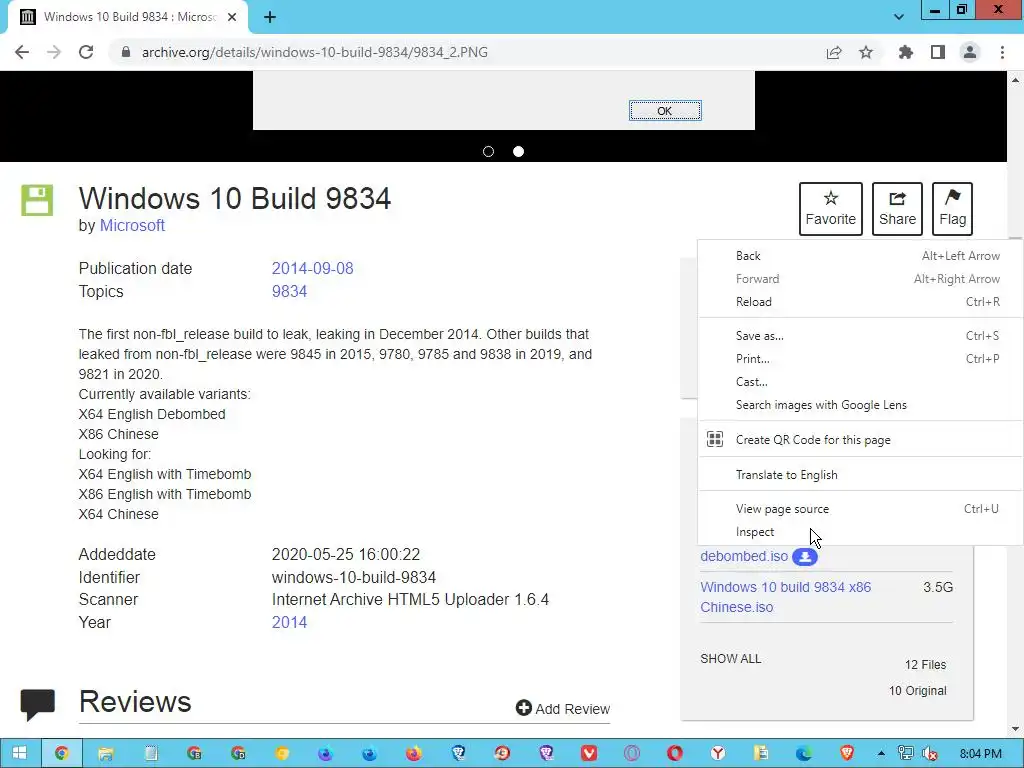Expand SHOW ALL files list

730,658
